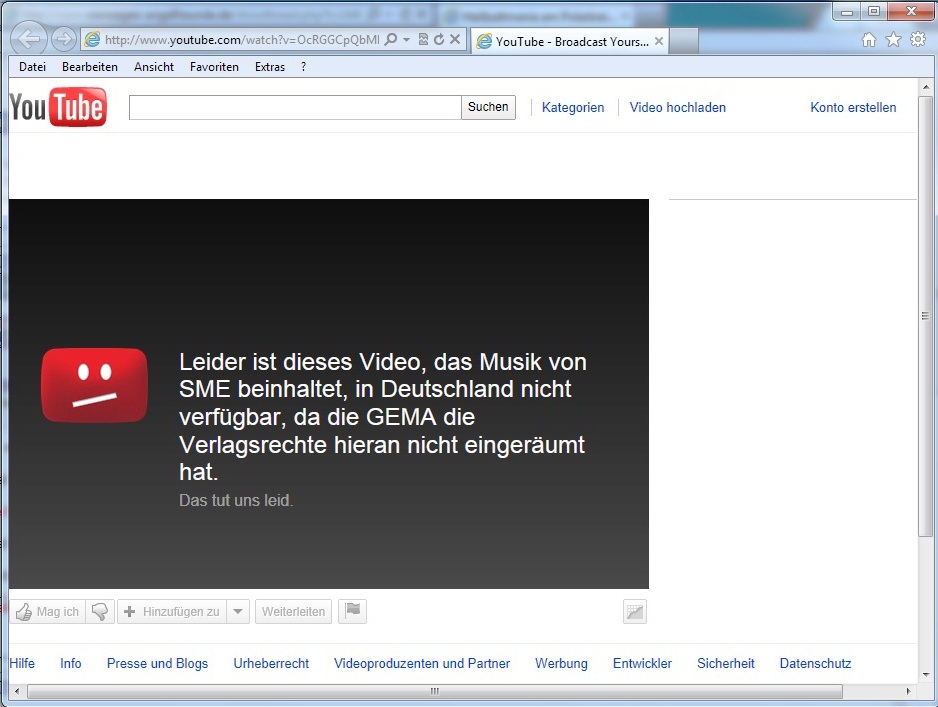Open the Bearbeiten menu
Screen dimensions: 938x707
coord(90,67)
